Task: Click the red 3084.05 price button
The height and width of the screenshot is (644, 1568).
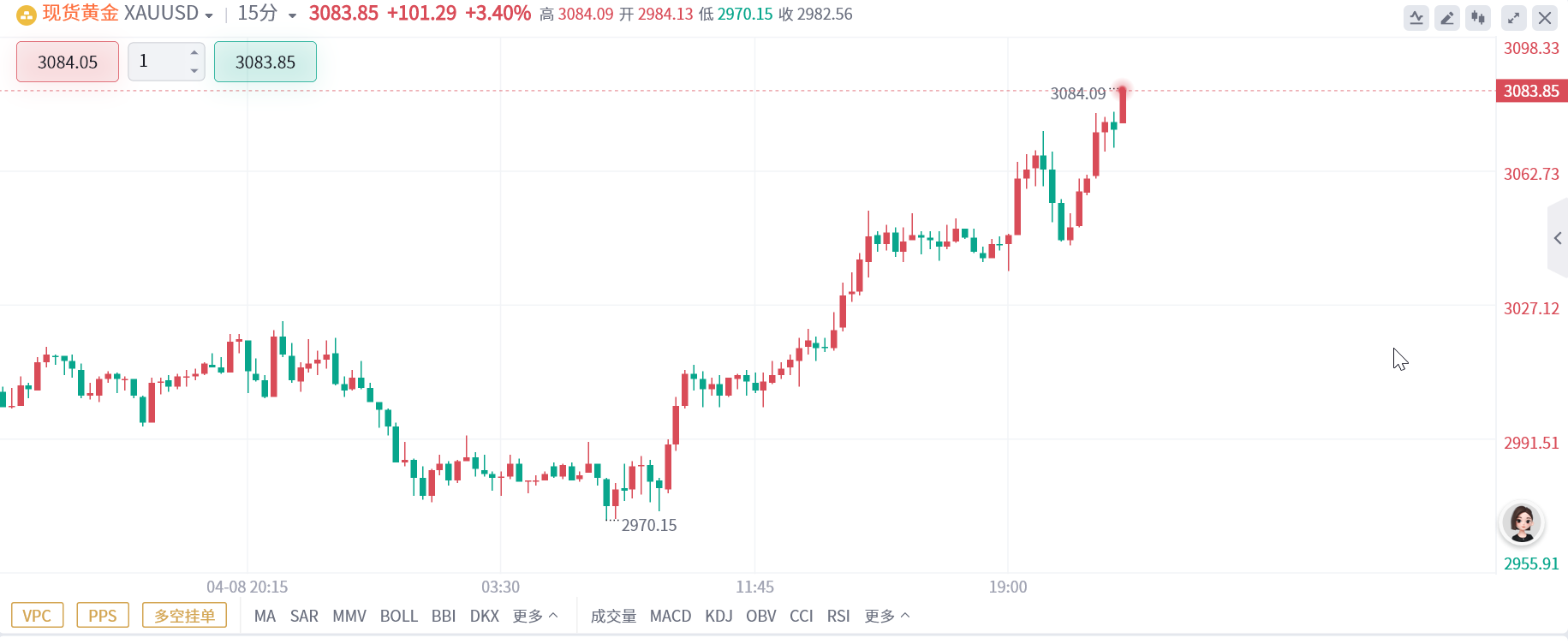Action: point(68,62)
